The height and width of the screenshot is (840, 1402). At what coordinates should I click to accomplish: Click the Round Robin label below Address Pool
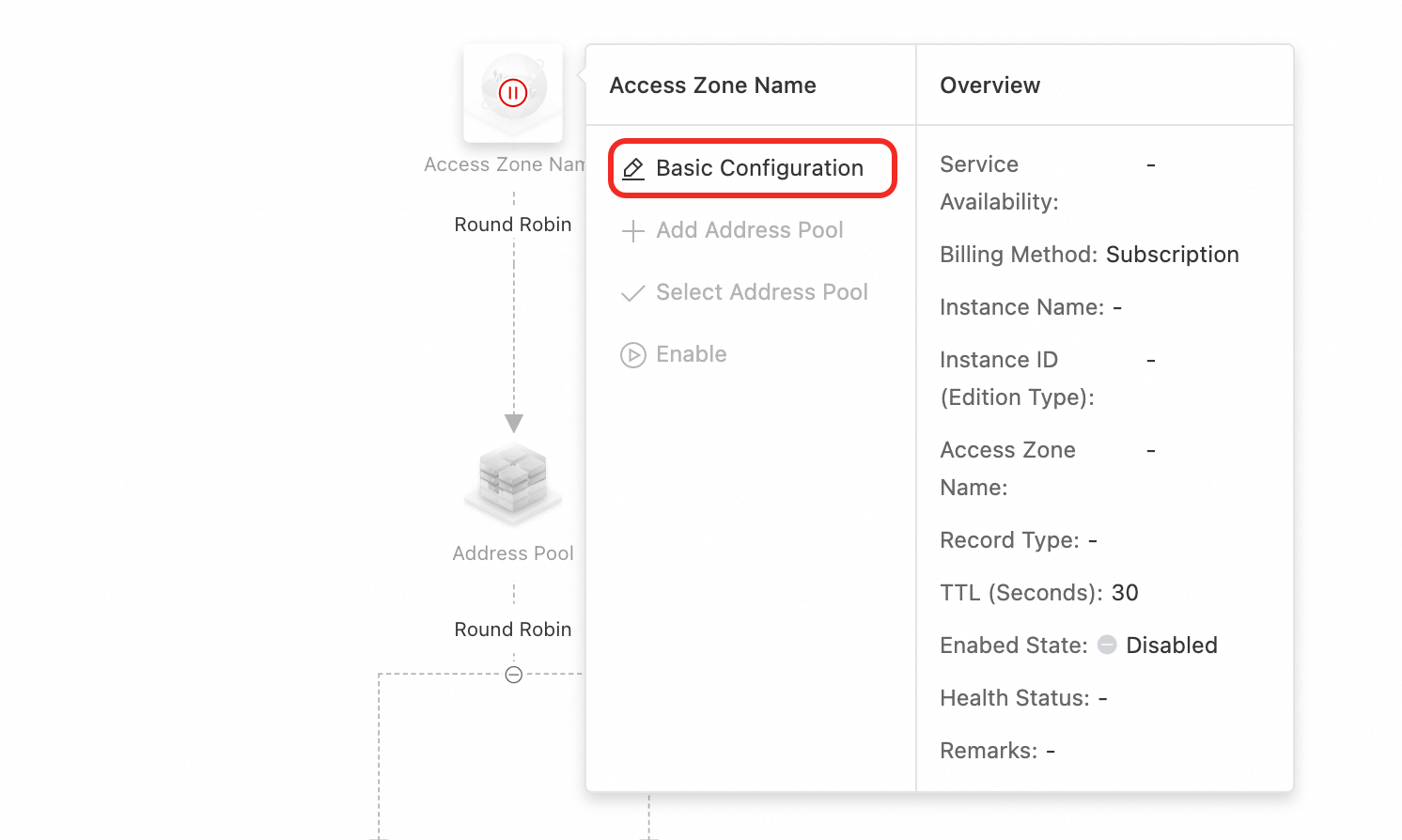pyautogui.click(x=513, y=630)
